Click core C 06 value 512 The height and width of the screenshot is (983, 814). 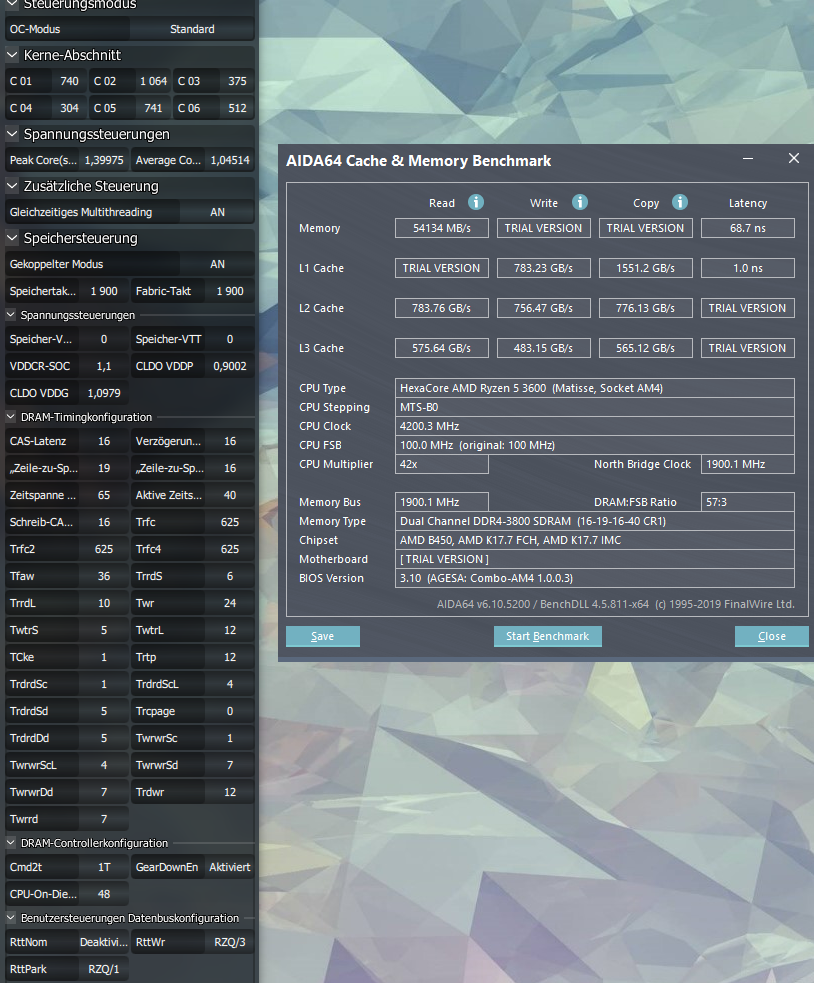(237, 108)
